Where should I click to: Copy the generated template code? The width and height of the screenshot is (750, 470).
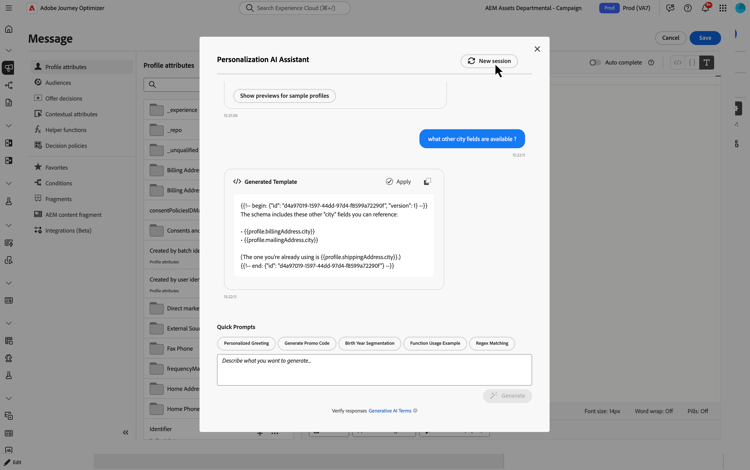[427, 182]
